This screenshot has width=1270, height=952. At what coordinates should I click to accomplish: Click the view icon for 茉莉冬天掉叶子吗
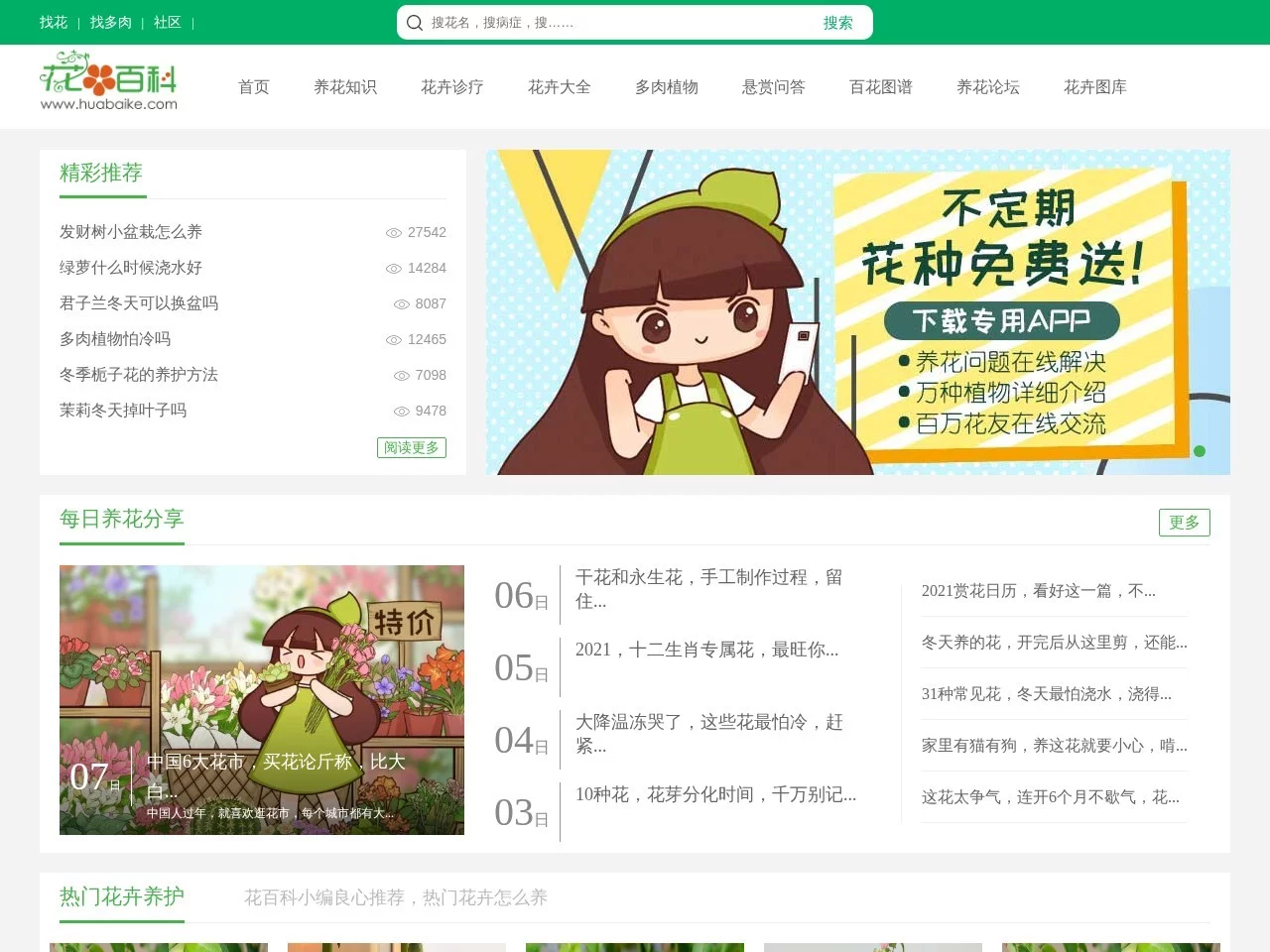coord(402,411)
